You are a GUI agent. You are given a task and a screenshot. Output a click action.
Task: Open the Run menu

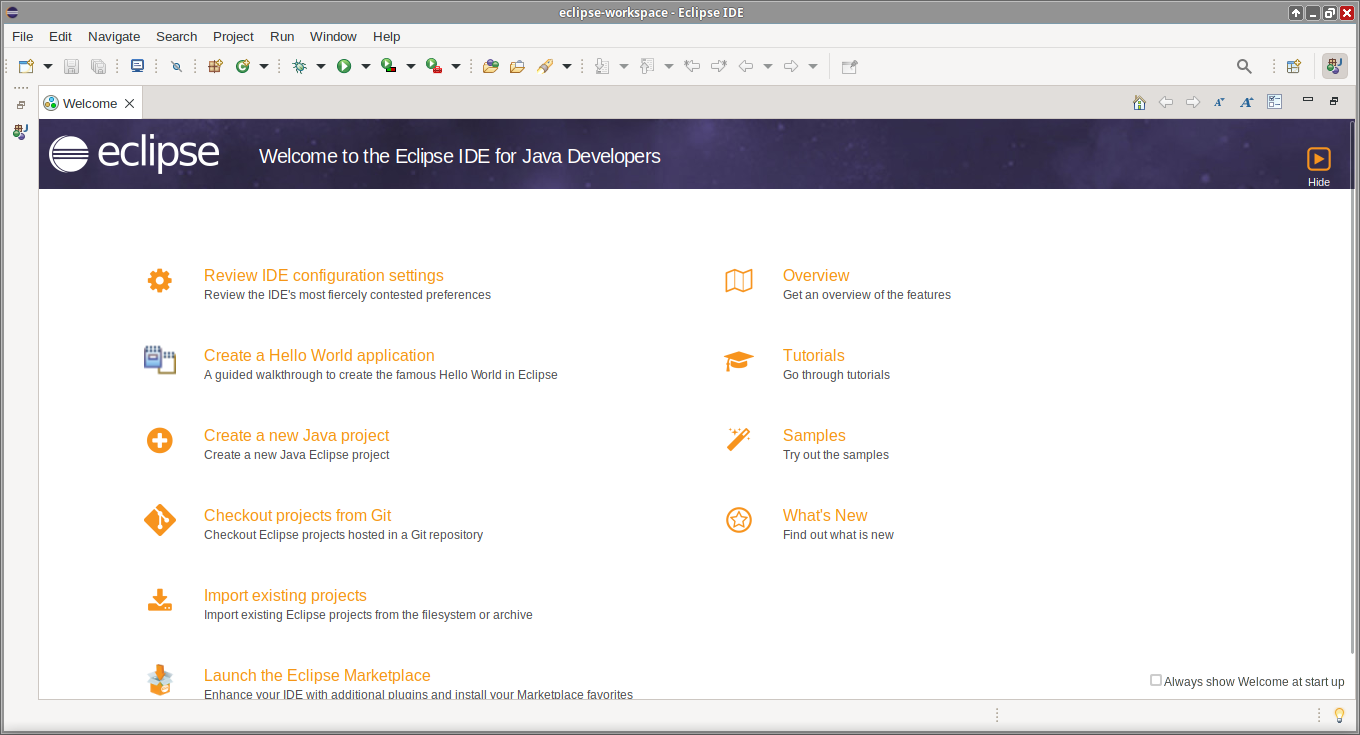click(x=282, y=36)
